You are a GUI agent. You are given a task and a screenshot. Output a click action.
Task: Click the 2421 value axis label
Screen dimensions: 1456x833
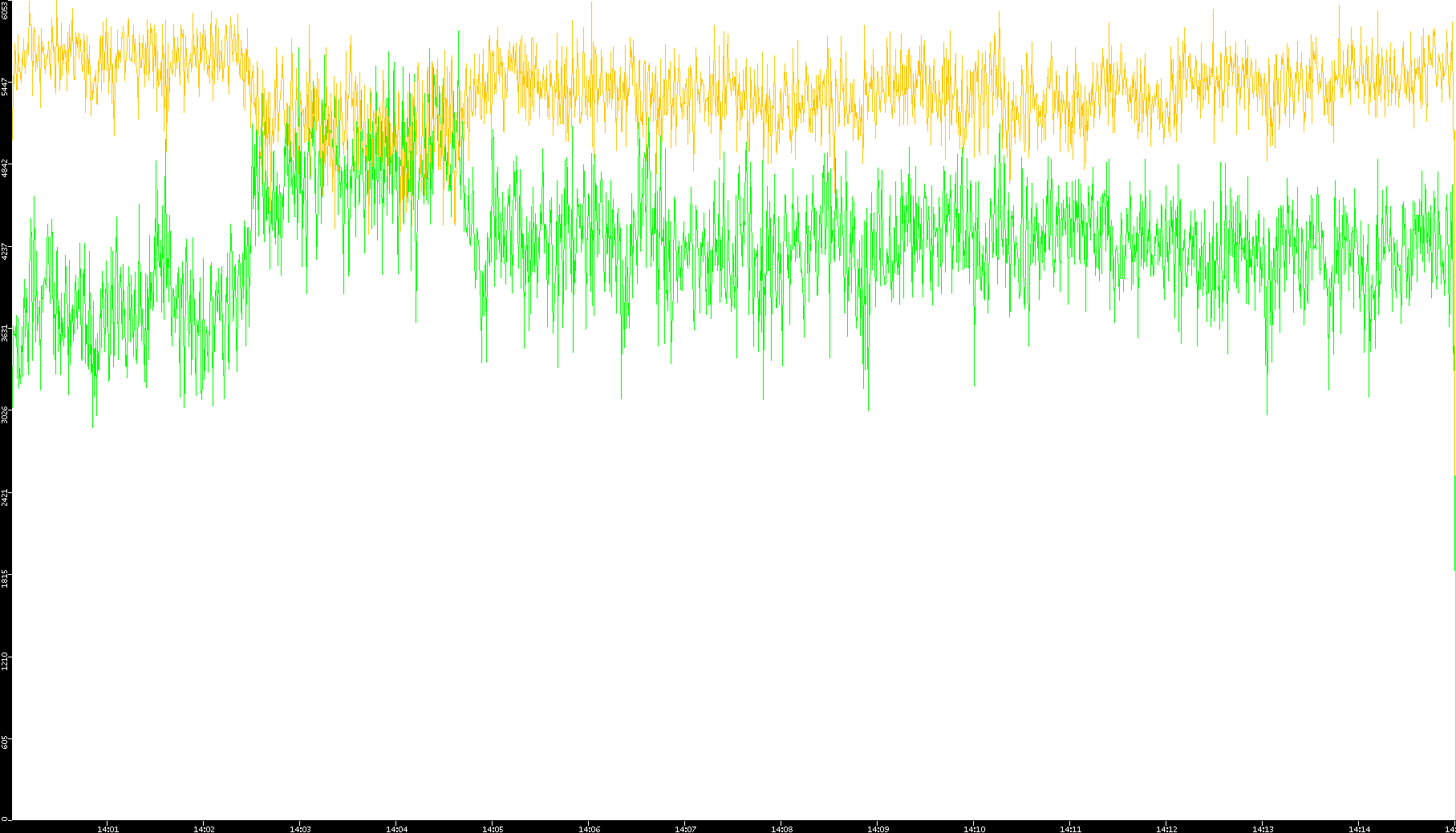click(5, 497)
